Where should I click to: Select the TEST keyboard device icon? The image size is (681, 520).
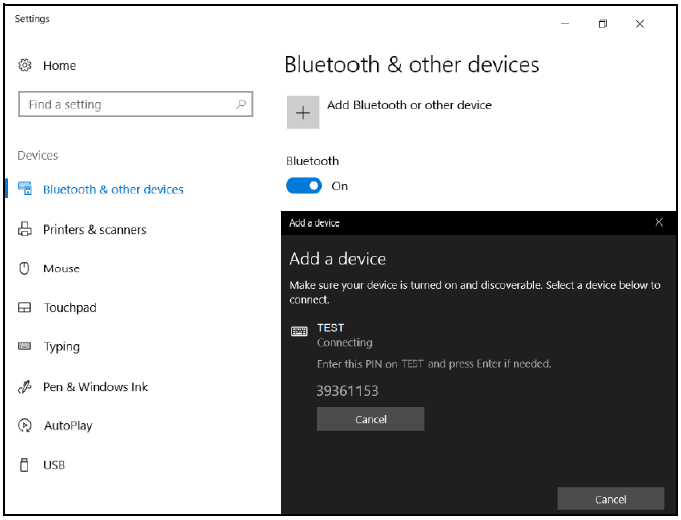coord(299,331)
